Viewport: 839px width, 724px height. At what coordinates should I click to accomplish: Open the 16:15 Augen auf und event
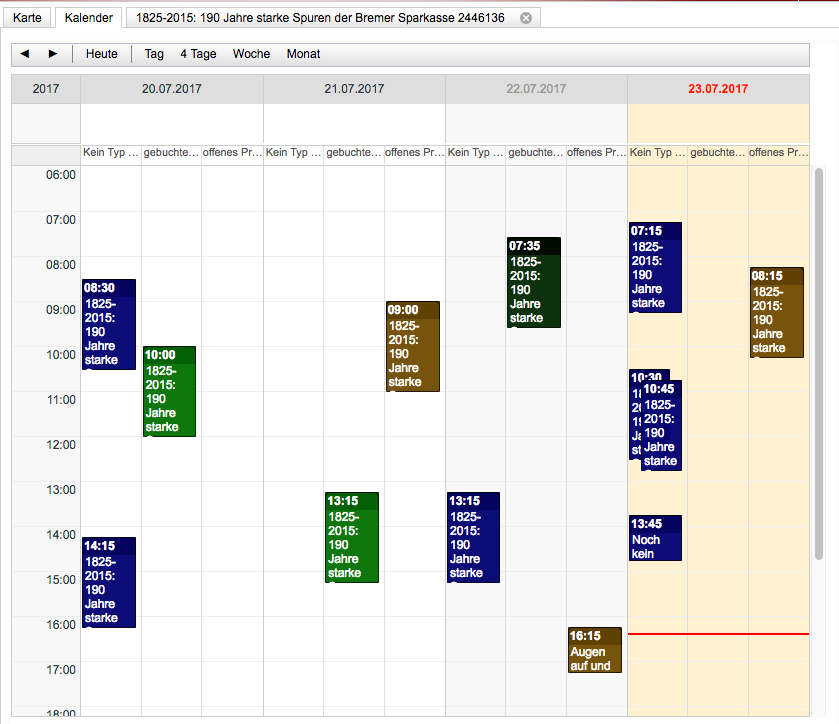[x=594, y=651]
